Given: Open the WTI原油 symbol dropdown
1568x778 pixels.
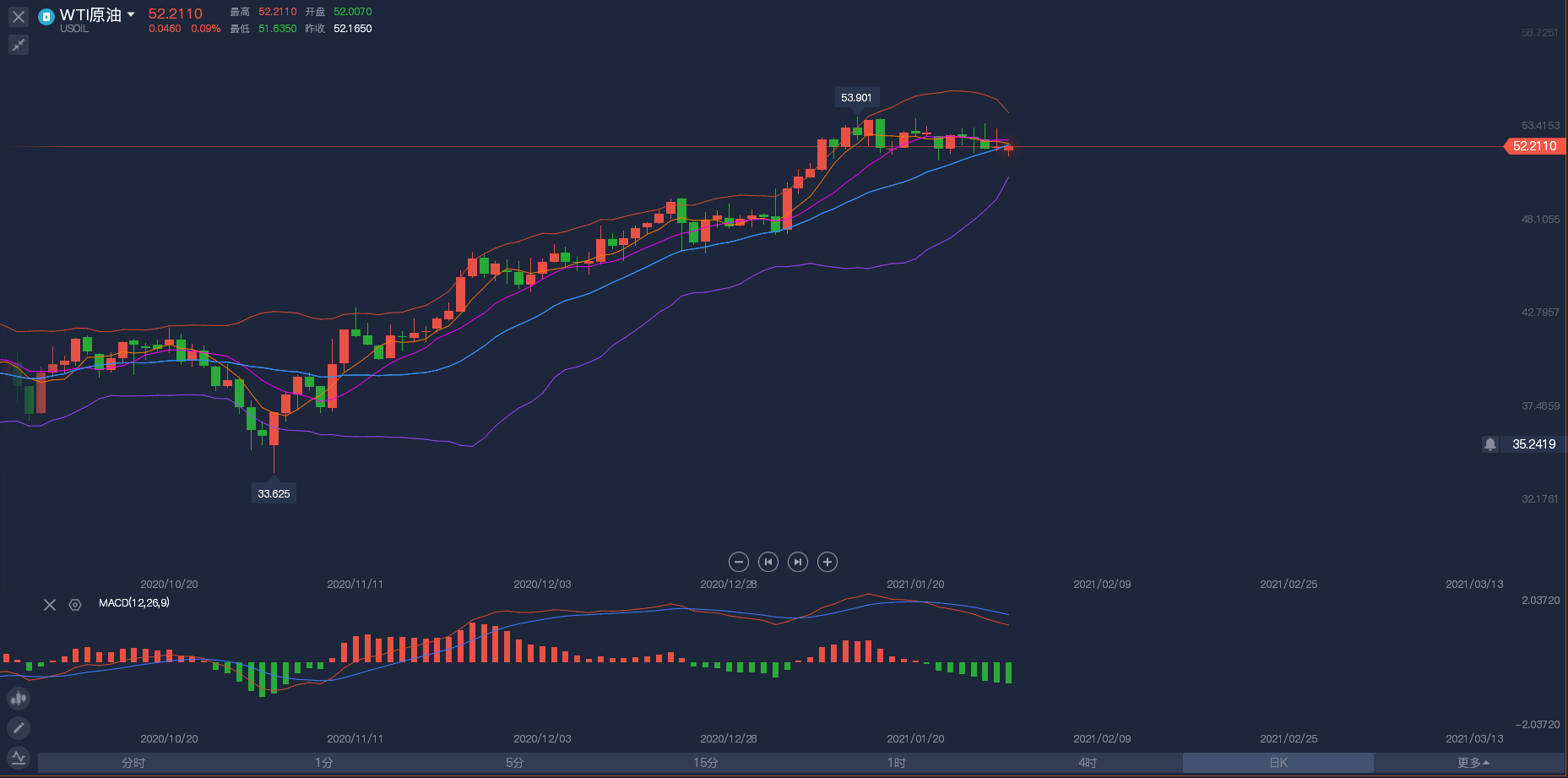Looking at the screenshot, I should click(x=131, y=14).
